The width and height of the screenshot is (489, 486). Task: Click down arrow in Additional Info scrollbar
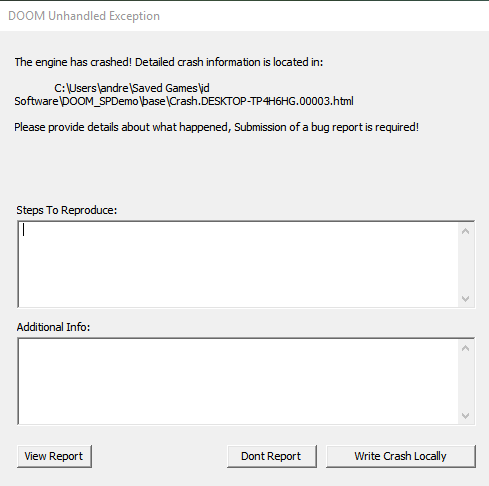point(466,416)
